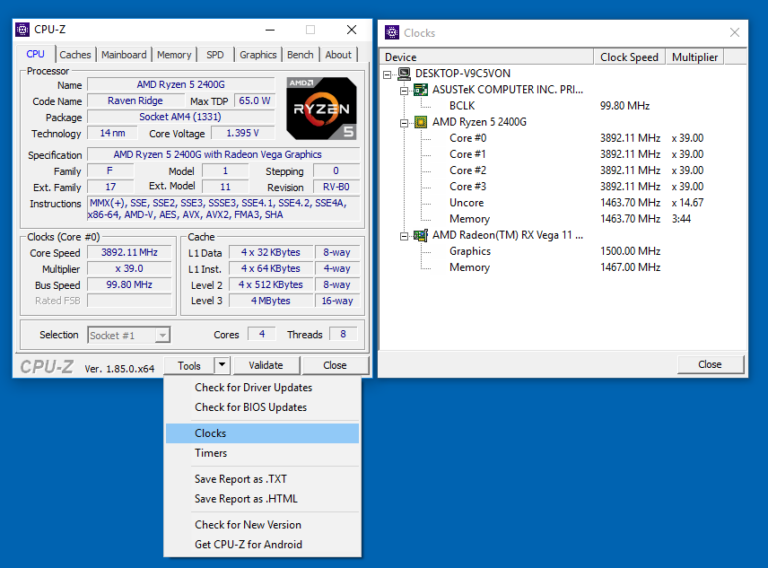Choose Save Report as .HTML
Screen dimensions: 768x568
[263, 498]
